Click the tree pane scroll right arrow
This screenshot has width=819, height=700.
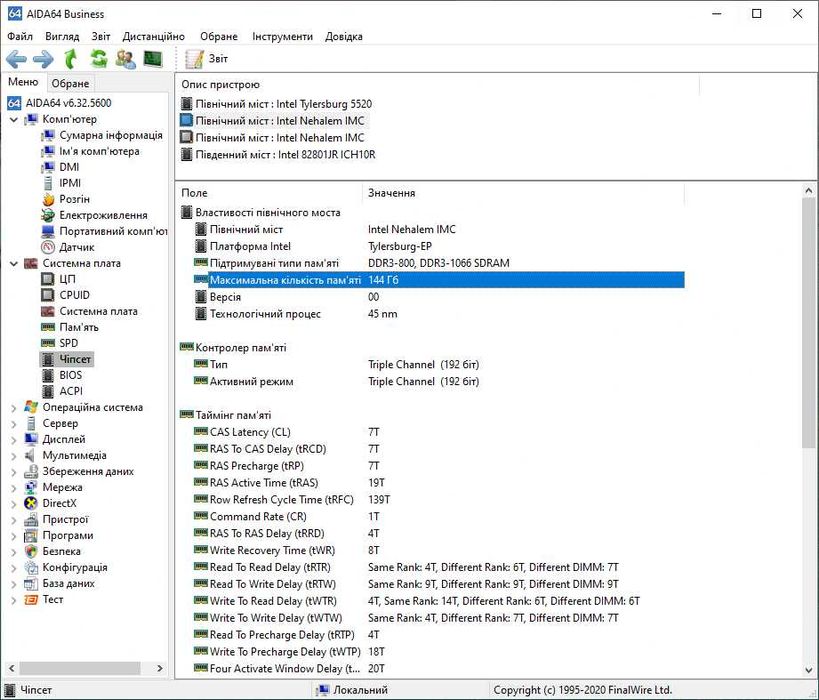pos(160,668)
